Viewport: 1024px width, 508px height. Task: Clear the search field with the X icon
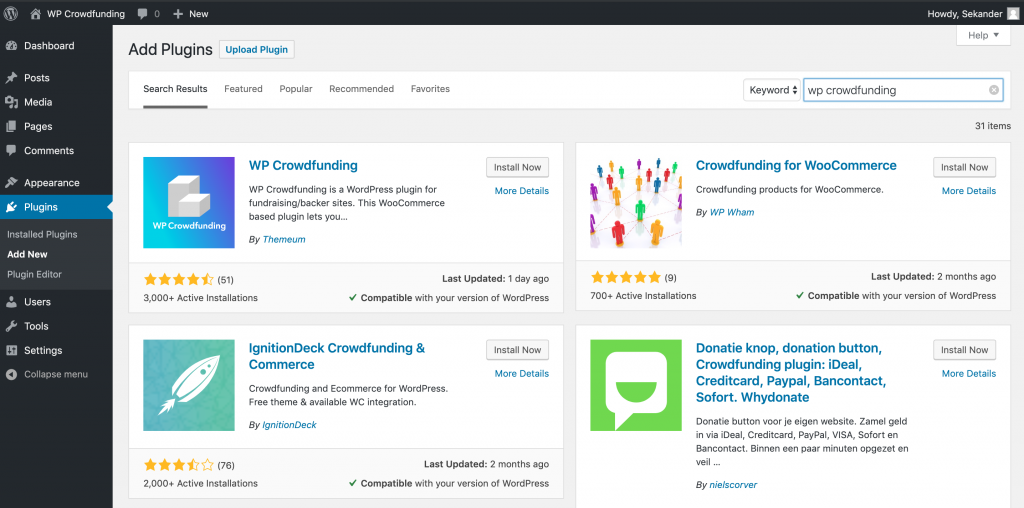(994, 90)
